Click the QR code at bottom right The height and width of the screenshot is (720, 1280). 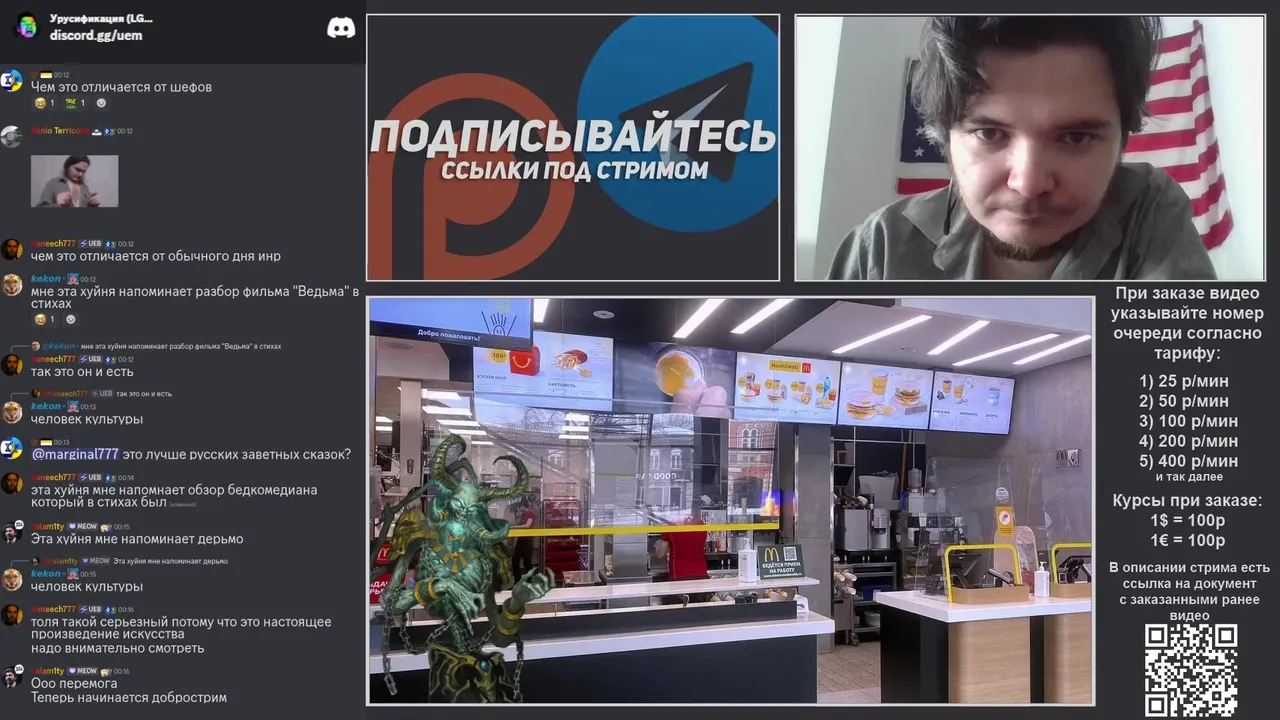click(1191, 670)
